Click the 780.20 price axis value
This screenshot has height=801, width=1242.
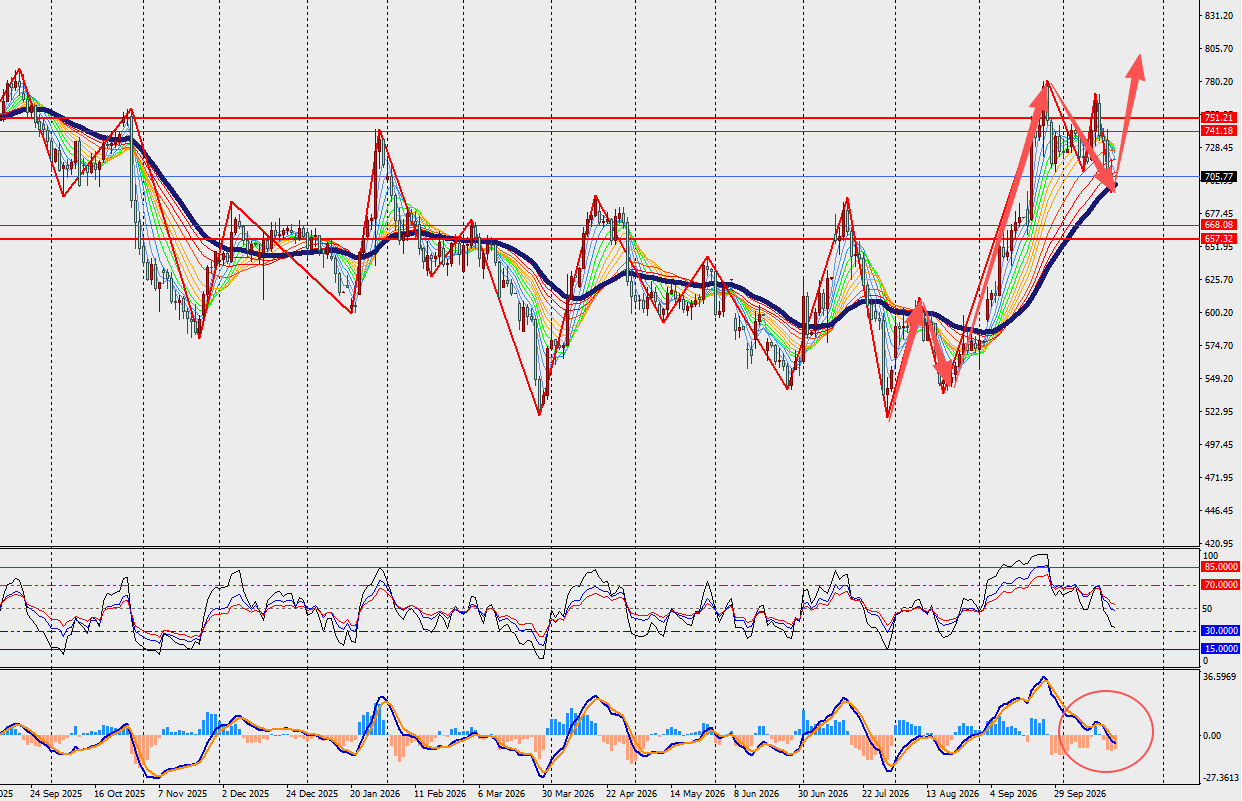pos(1218,82)
